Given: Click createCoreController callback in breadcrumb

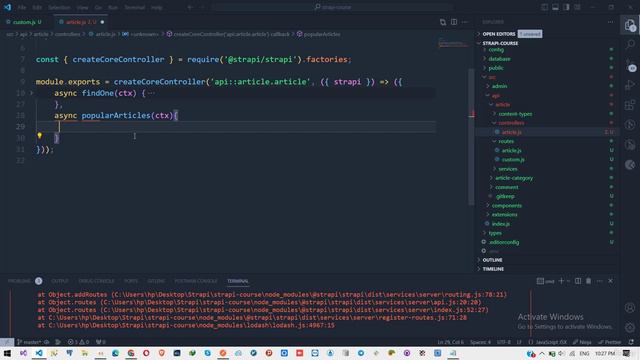Looking at the screenshot, I should point(231,34).
